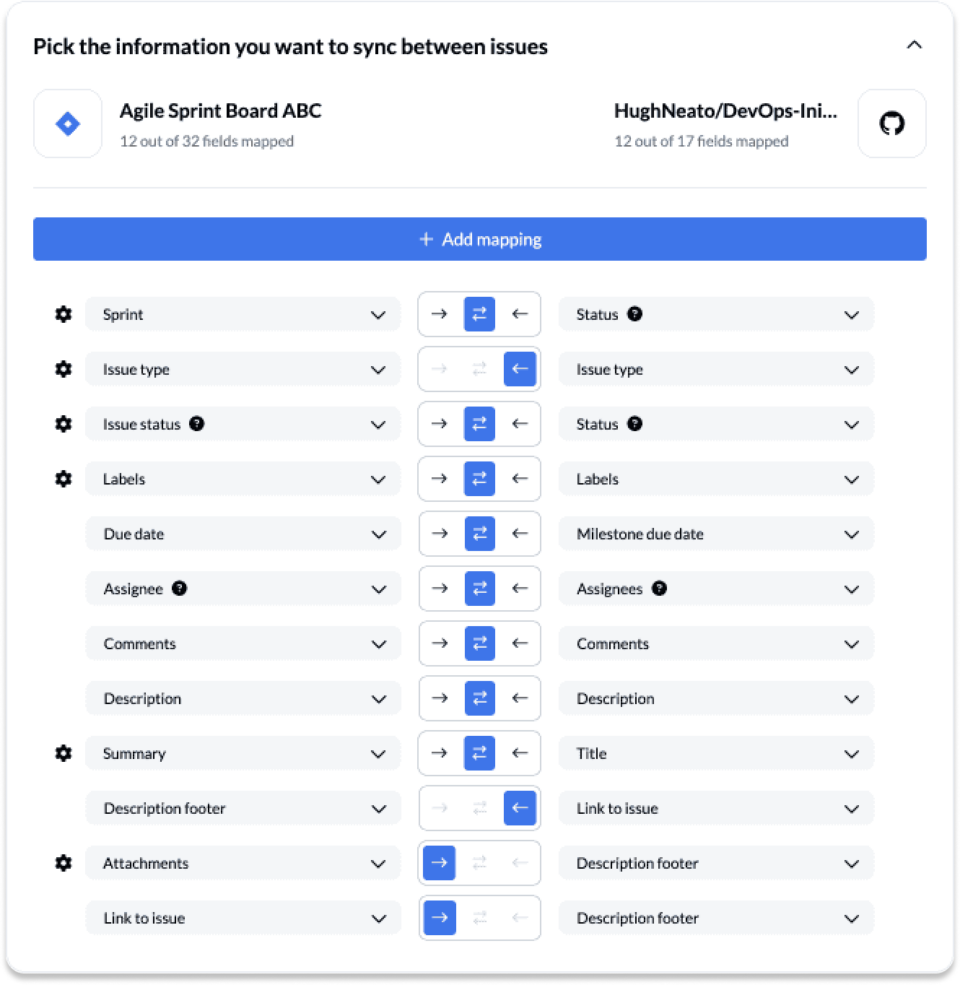Click the Add mapping button
960x985 pixels.
[x=480, y=239]
